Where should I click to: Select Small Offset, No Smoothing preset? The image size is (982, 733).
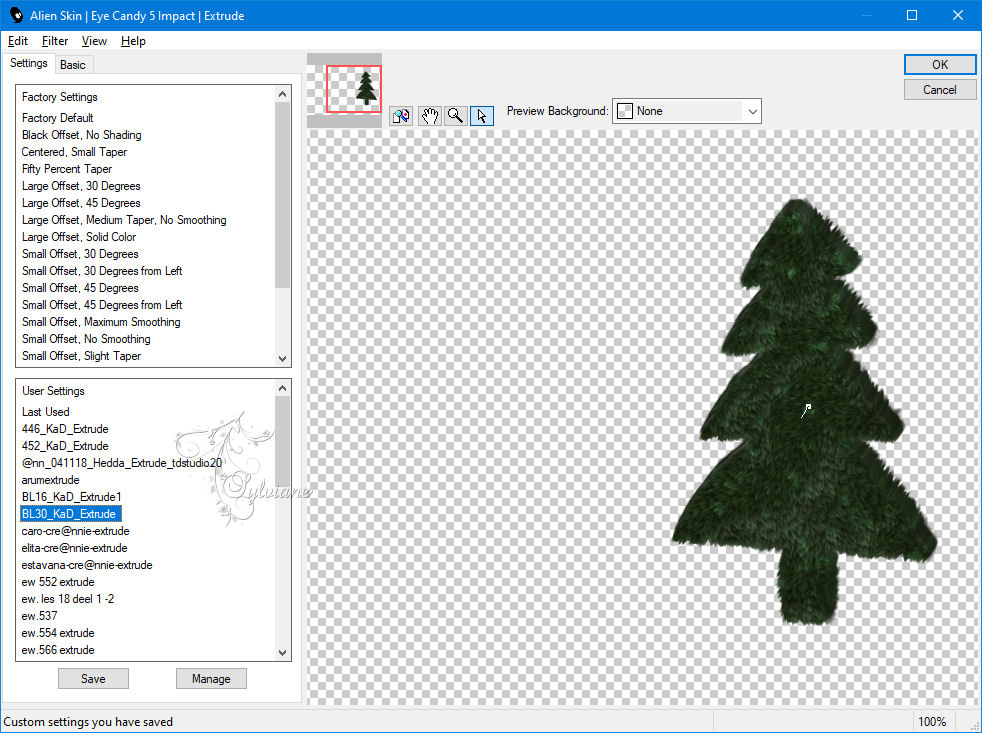86,339
